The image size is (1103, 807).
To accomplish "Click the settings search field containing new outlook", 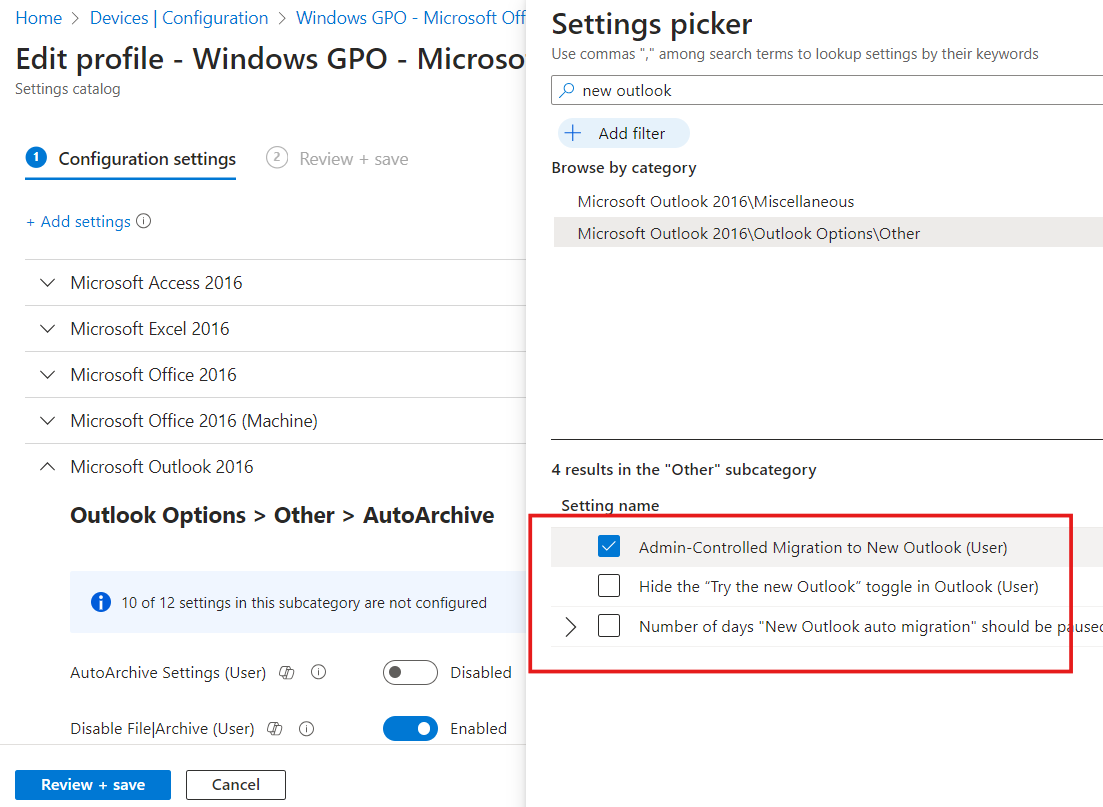I will [827, 90].
